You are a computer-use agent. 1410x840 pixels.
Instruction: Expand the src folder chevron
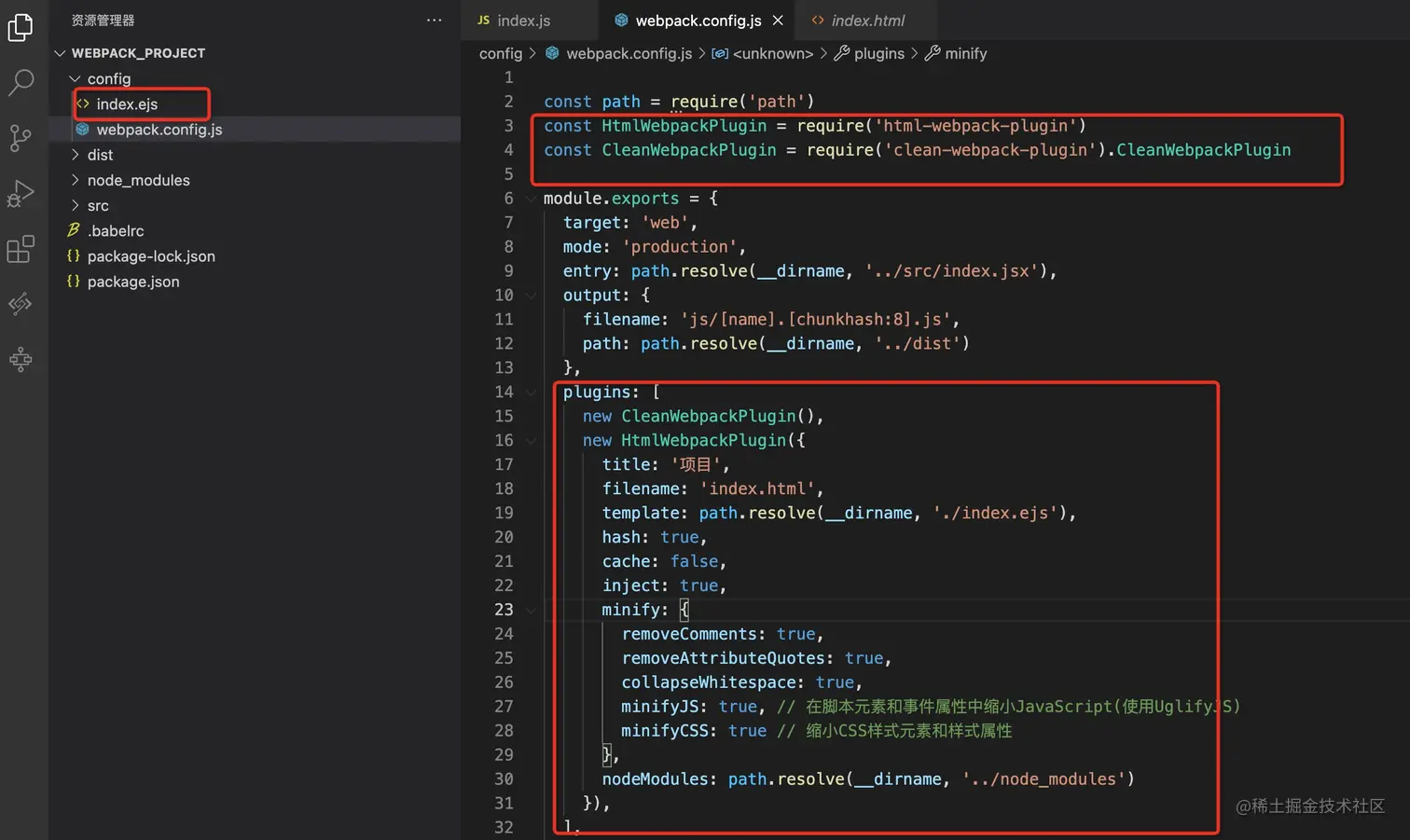tap(76, 204)
